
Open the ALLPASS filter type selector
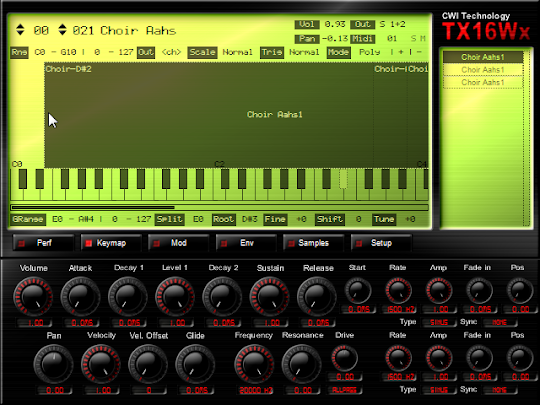(345, 390)
